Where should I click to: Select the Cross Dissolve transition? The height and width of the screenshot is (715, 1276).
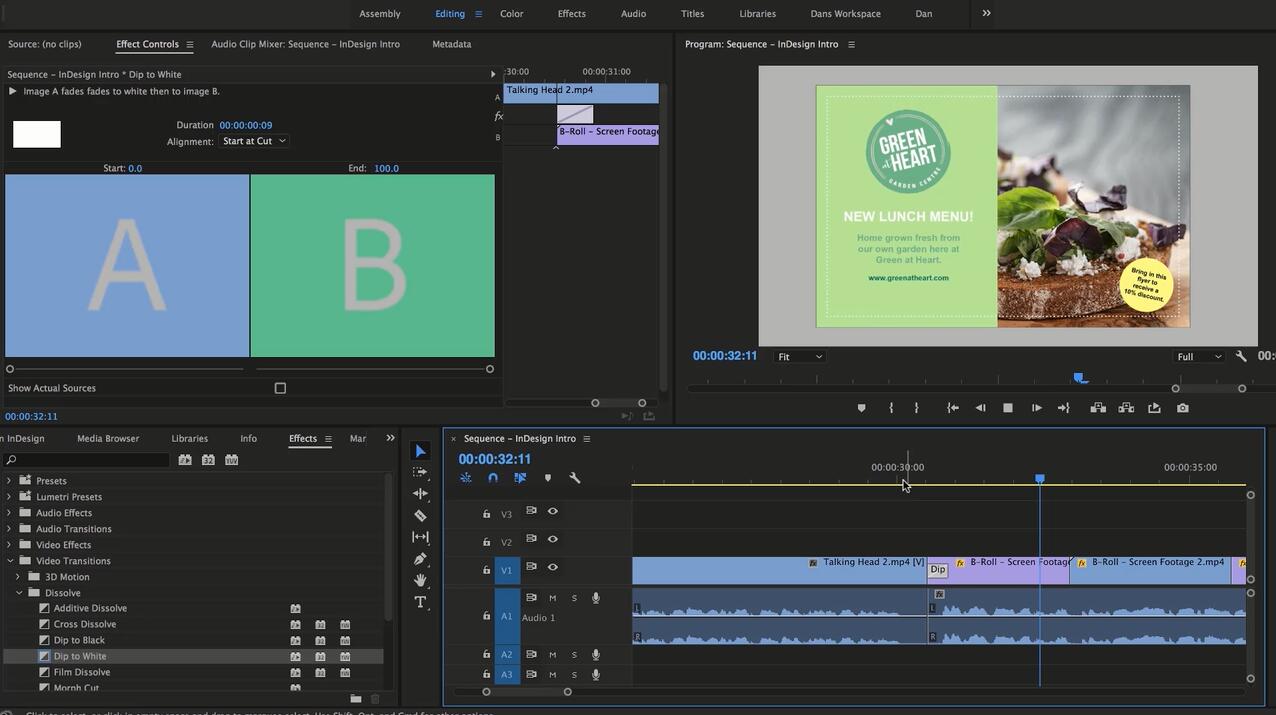tap(85, 624)
